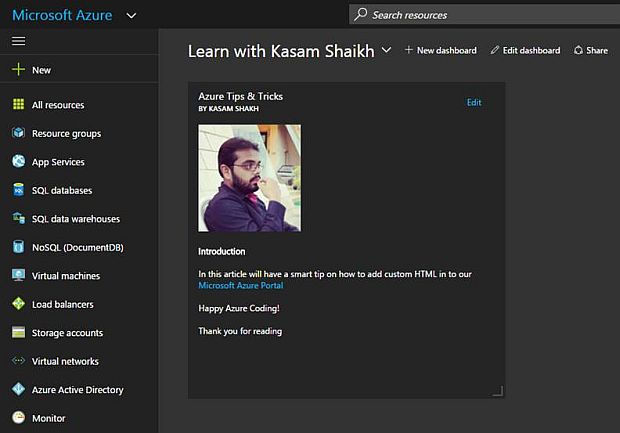
Task: Open Virtual networks from sidebar
Action: click(x=65, y=361)
